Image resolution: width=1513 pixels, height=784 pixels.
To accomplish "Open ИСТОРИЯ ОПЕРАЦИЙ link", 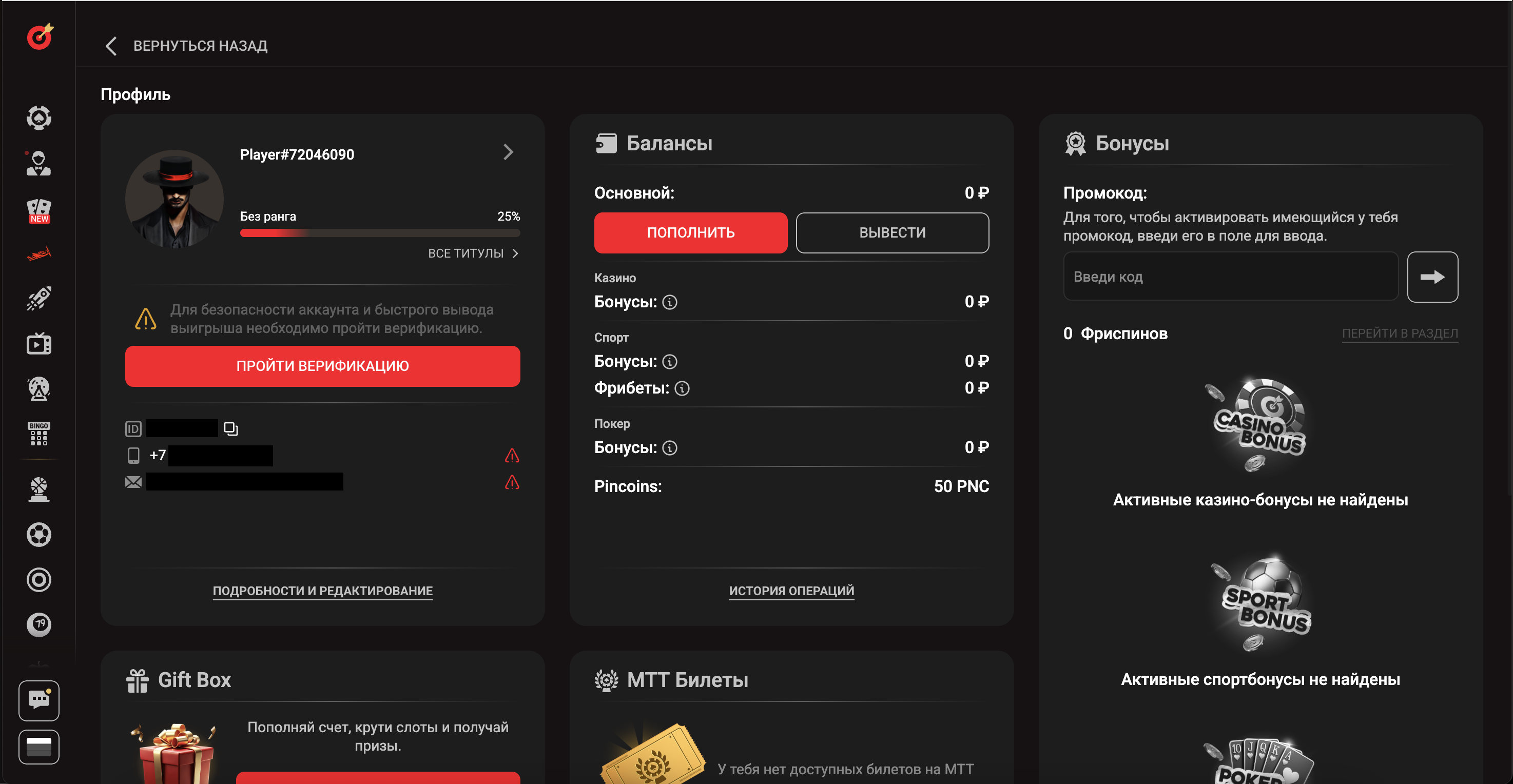I will coord(791,591).
